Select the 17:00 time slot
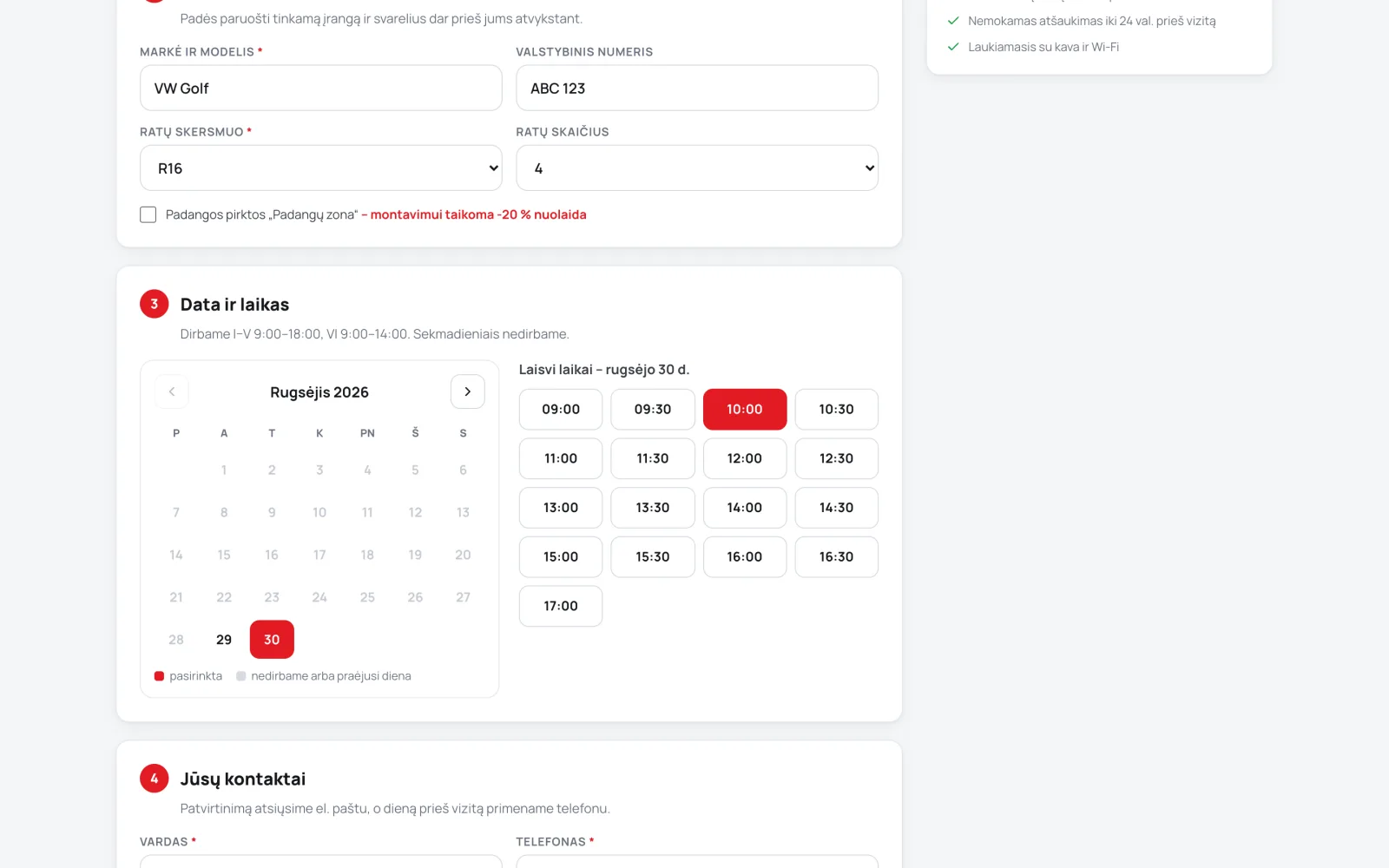This screenshot has height=868, width=1389. click(561, 606)
